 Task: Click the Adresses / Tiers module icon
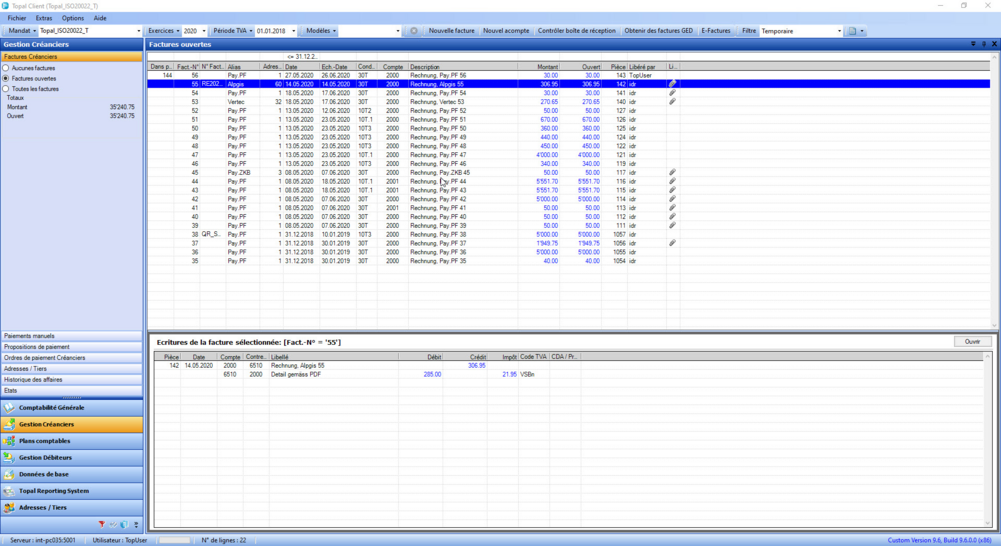click(x=10, y=508)
